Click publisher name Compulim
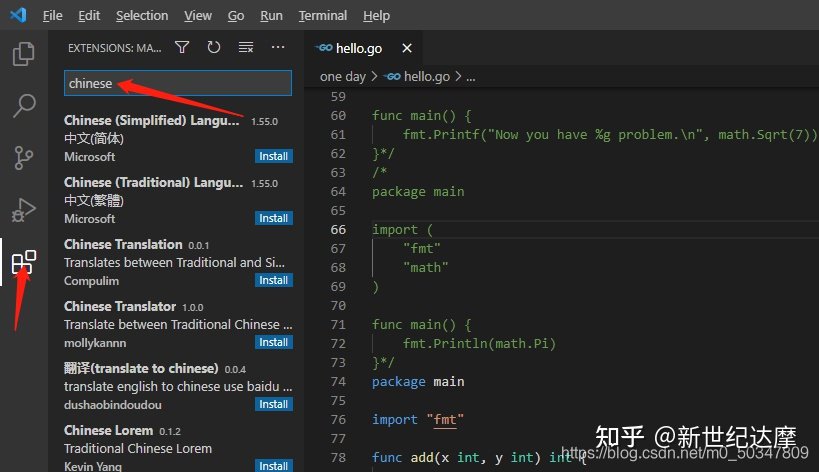 click(x=91, y=281)
